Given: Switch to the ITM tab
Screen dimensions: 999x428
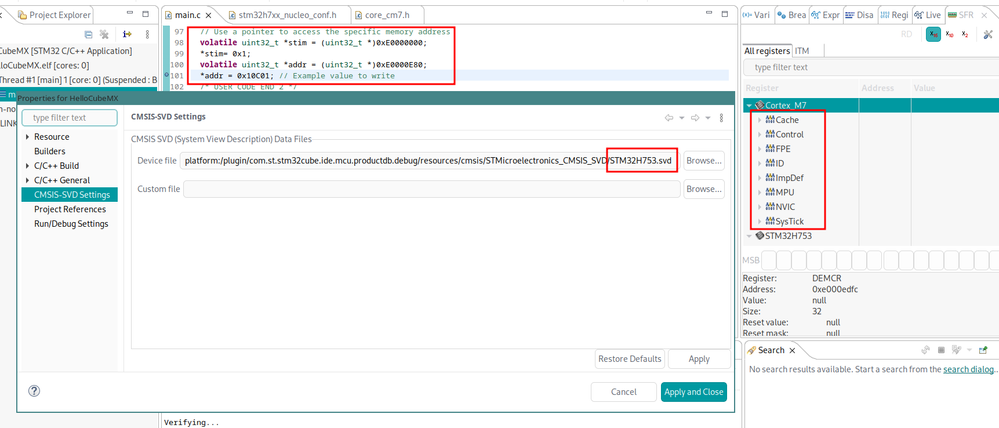Looking at the screenshot, I should click(800, 50).
